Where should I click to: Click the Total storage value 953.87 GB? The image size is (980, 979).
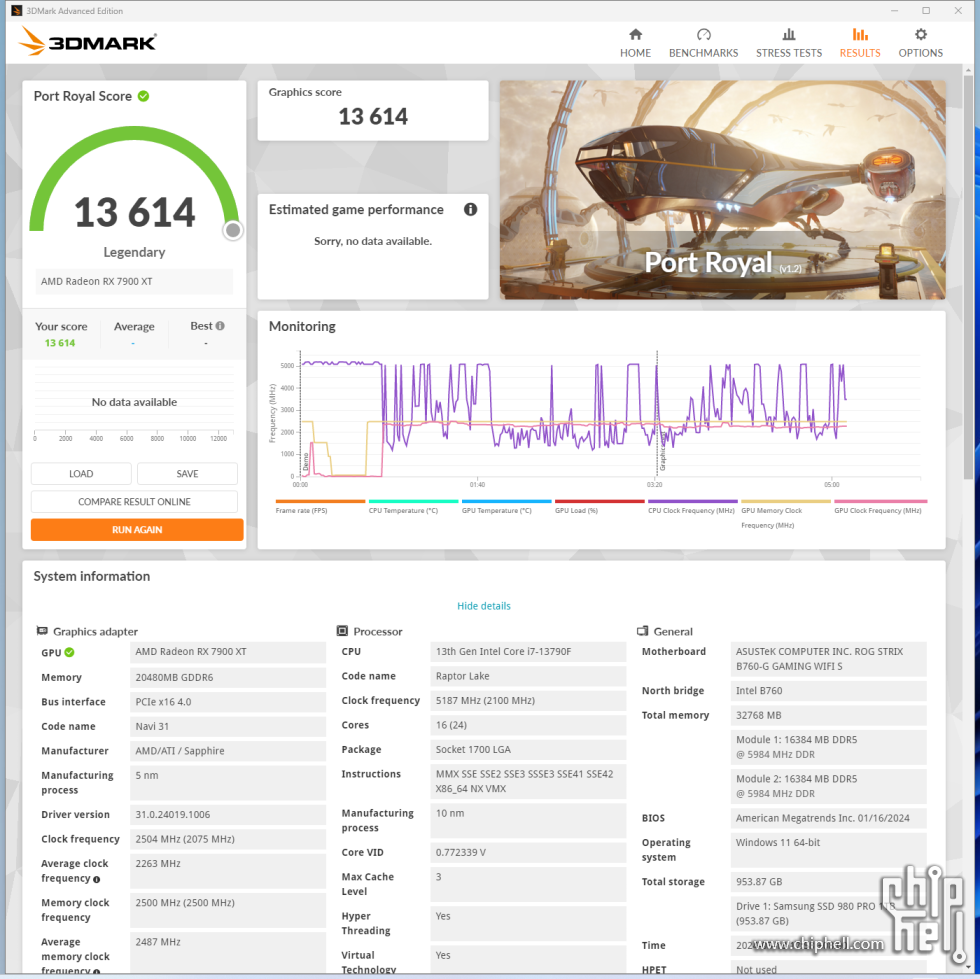828,881
